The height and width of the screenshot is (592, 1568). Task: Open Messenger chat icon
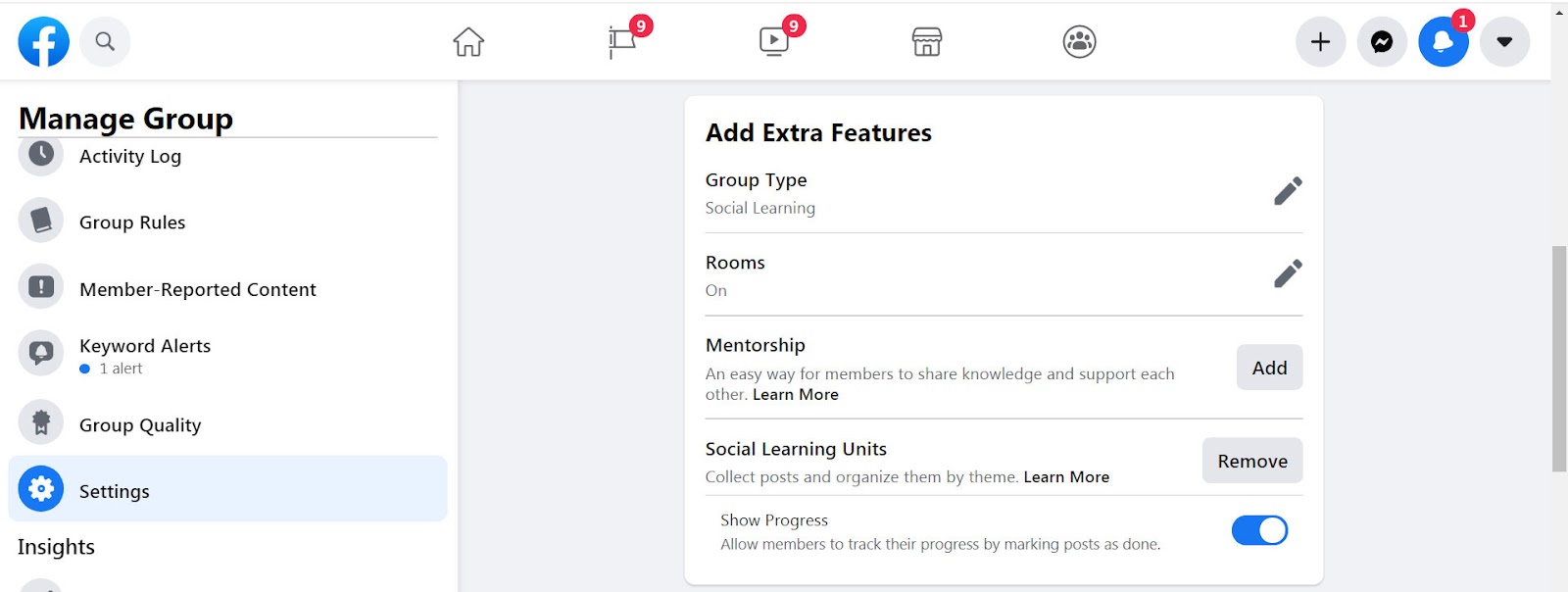pyautogui.click(x=1382, y=42)
